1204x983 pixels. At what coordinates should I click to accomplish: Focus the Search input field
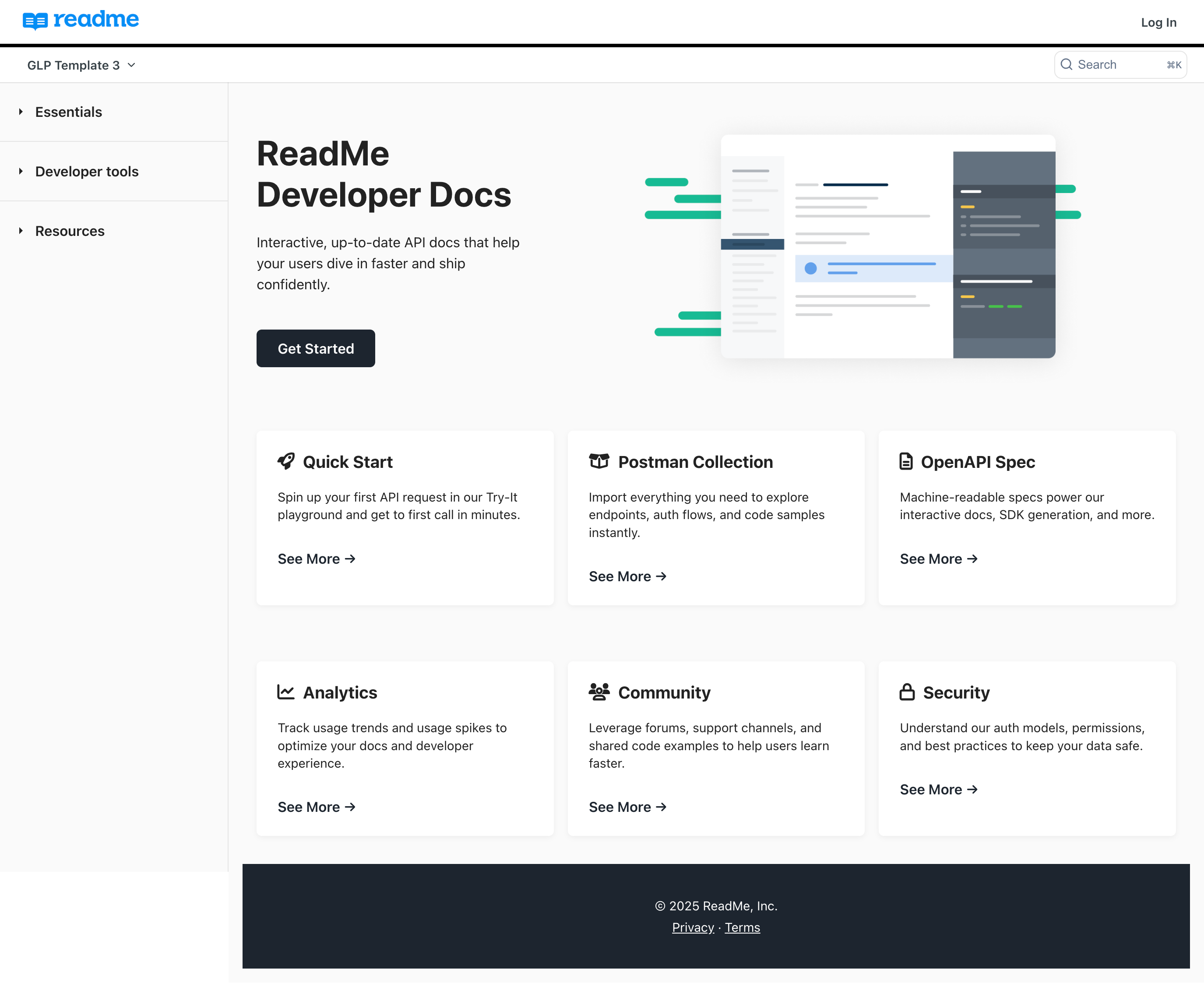click(1120, 64)
